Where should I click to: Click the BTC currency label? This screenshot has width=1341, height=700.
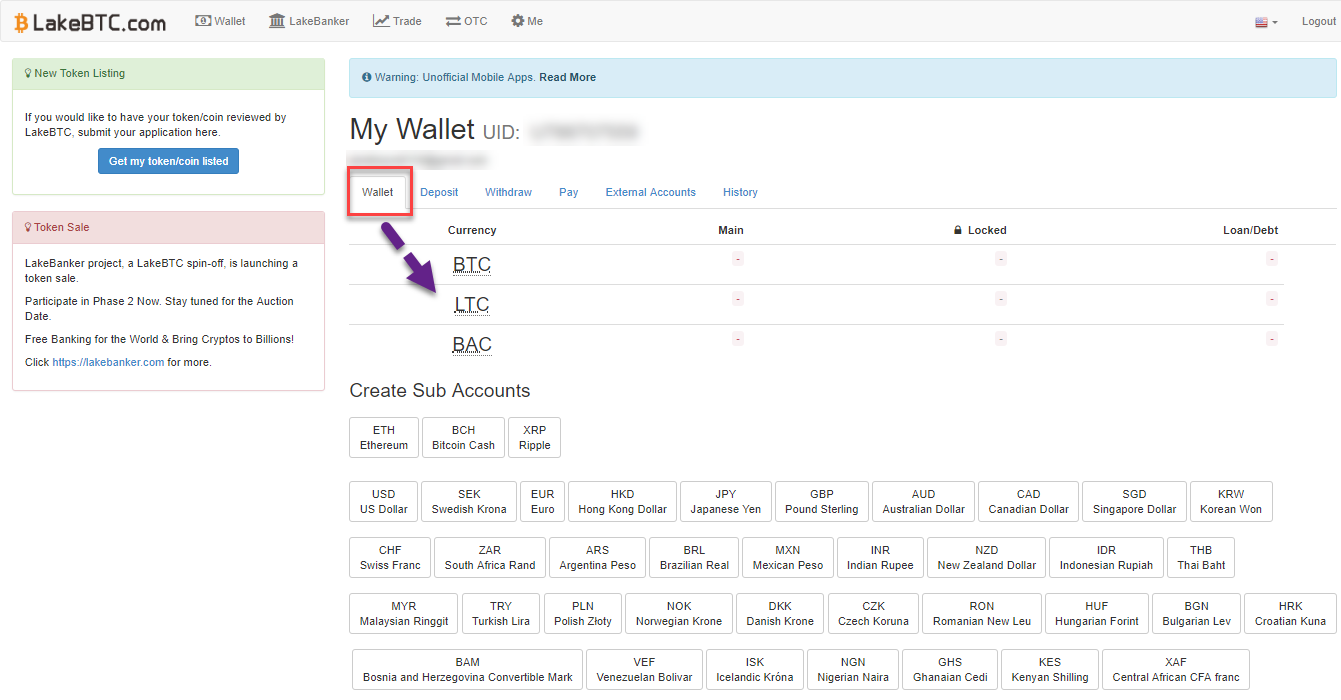[472, 265]
